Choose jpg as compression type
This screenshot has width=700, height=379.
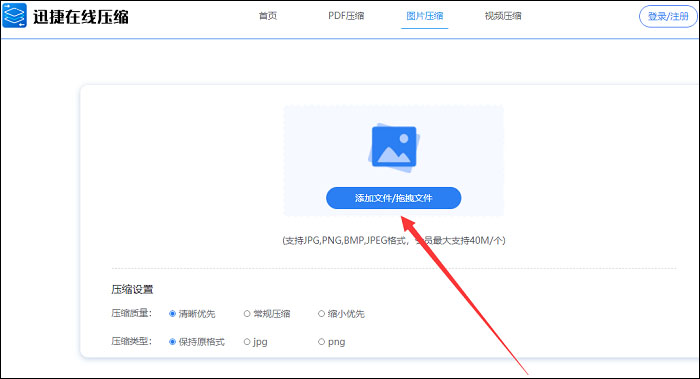[x=255, y=342]
